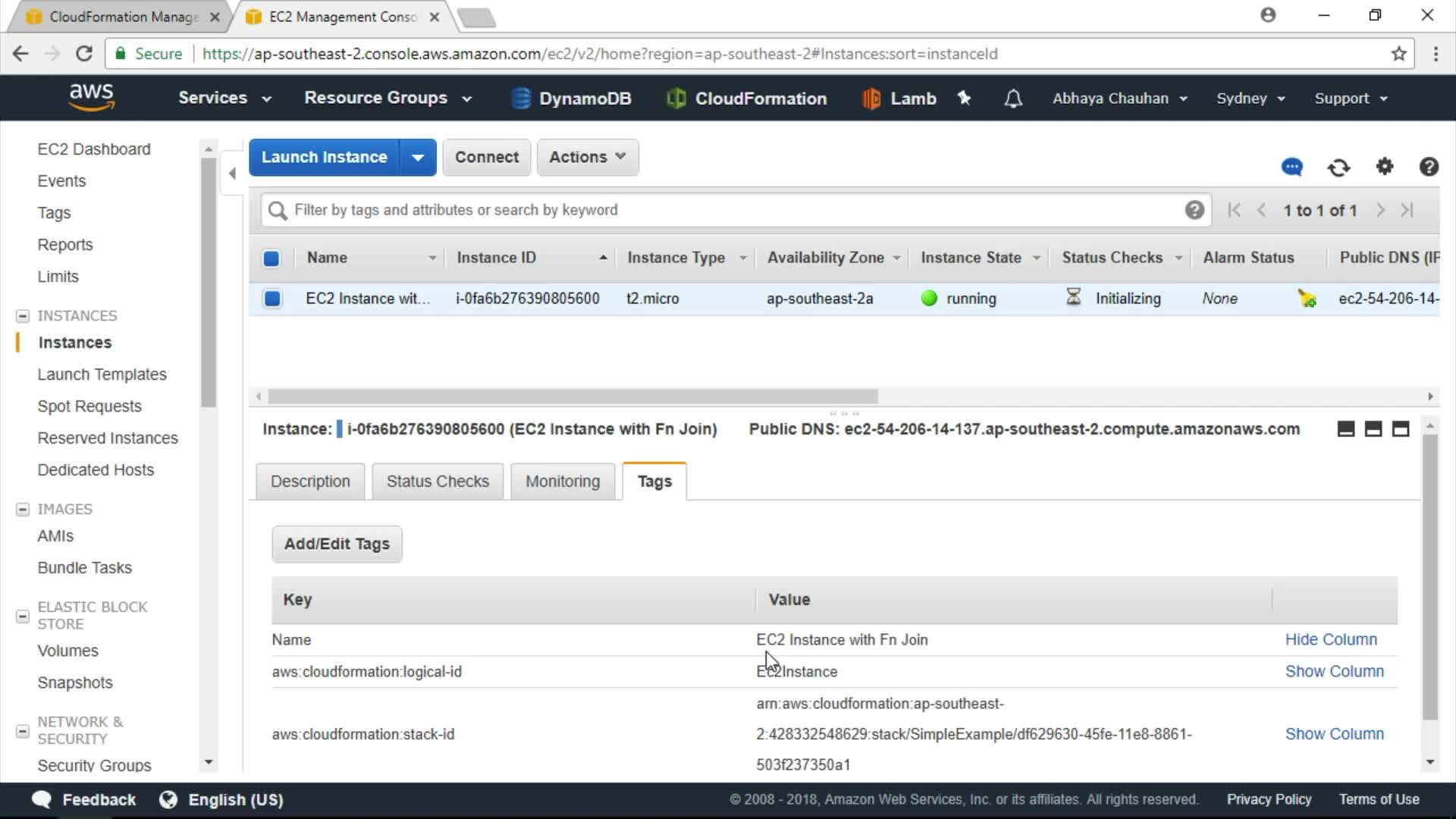Expand the Launch Instance arrow dropdown
1456x819 pixels.
click(418, 158)
